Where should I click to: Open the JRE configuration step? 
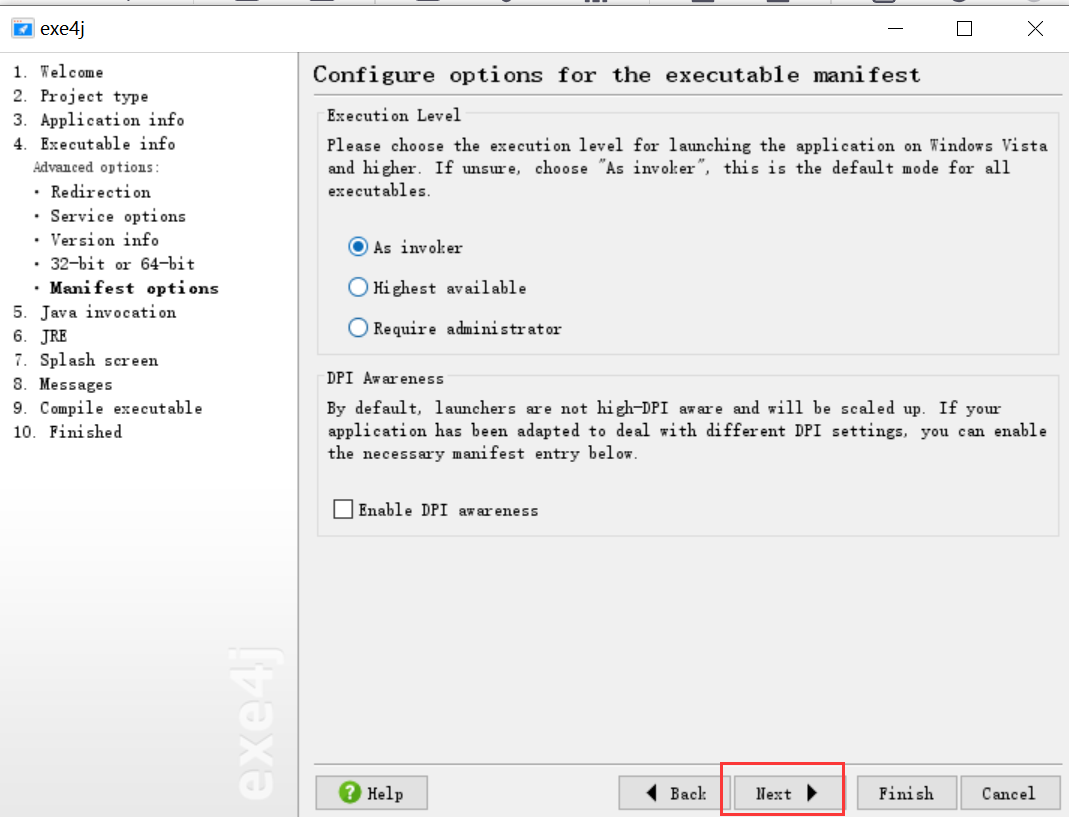(x=52, y=335)
